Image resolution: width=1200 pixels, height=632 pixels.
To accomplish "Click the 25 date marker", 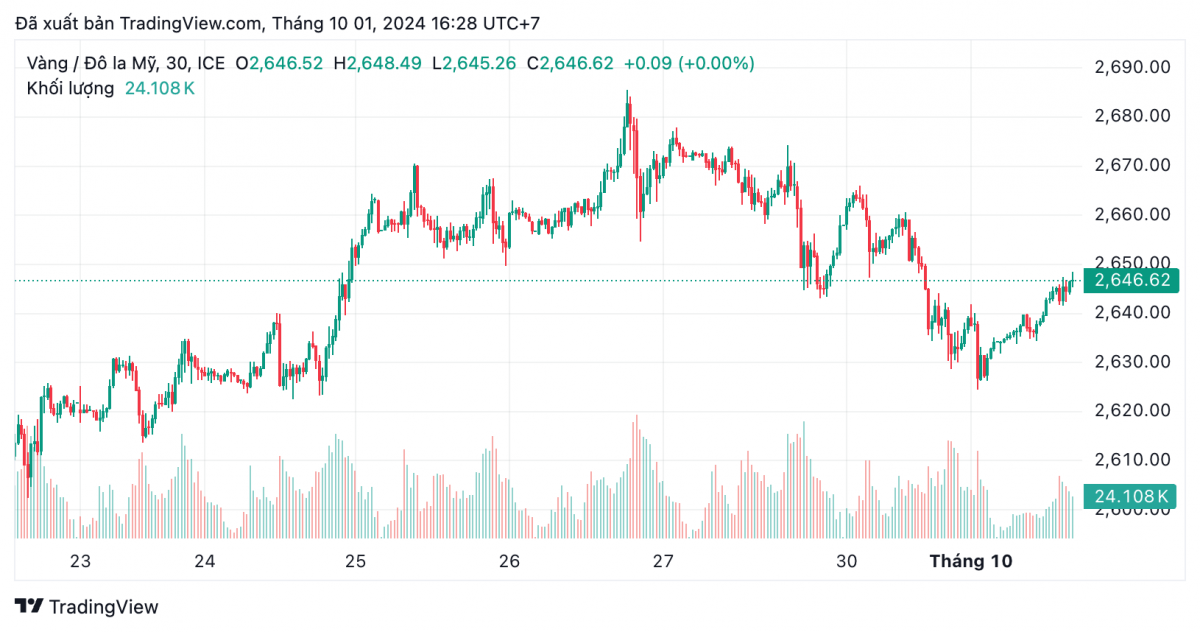I will [356, 562].
